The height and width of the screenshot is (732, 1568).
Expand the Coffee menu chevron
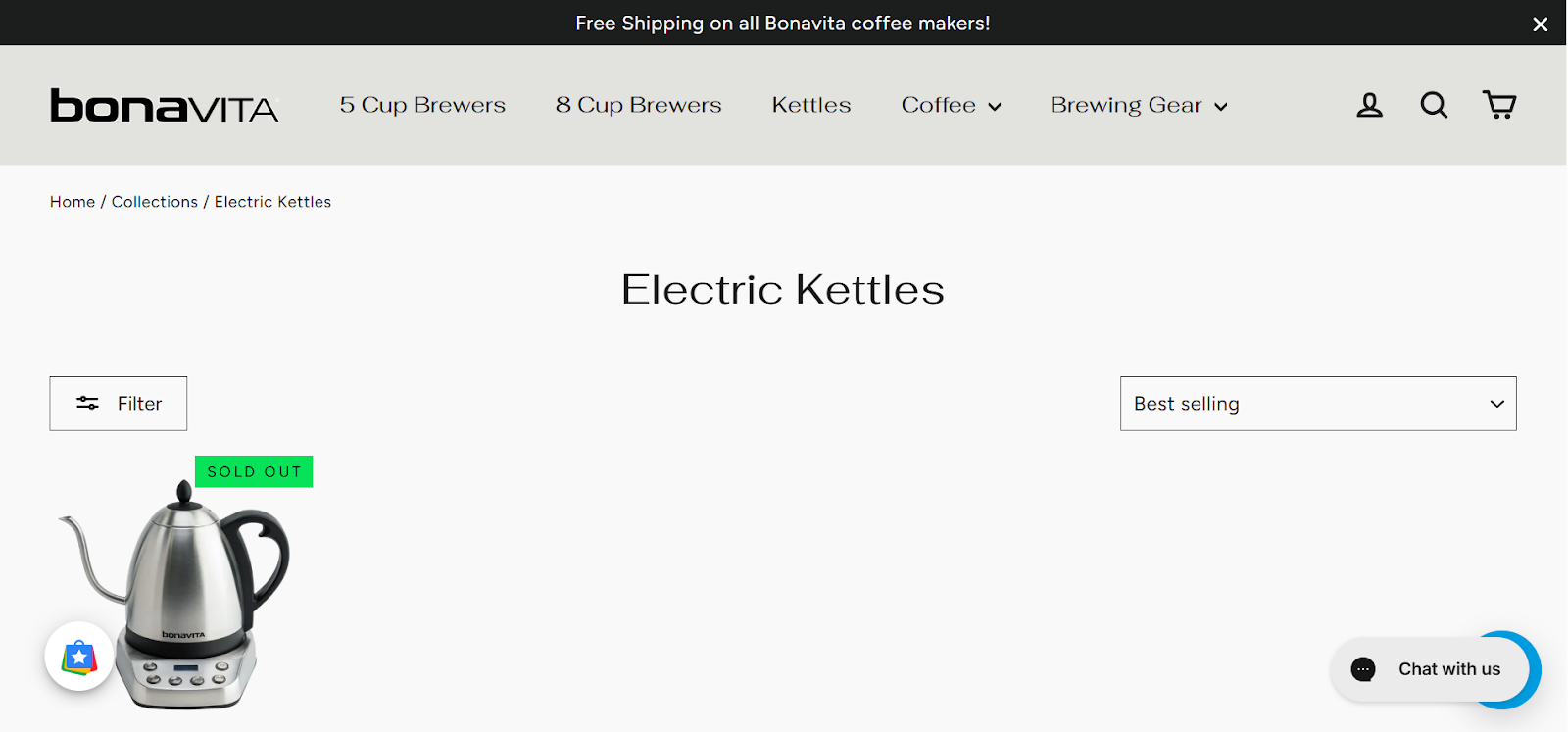995,107
